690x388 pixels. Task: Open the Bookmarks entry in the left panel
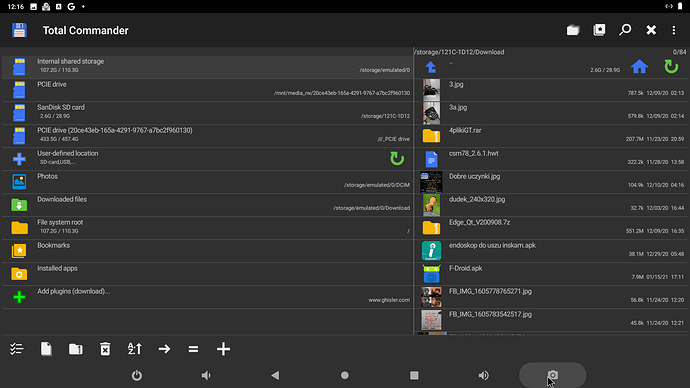207,251
